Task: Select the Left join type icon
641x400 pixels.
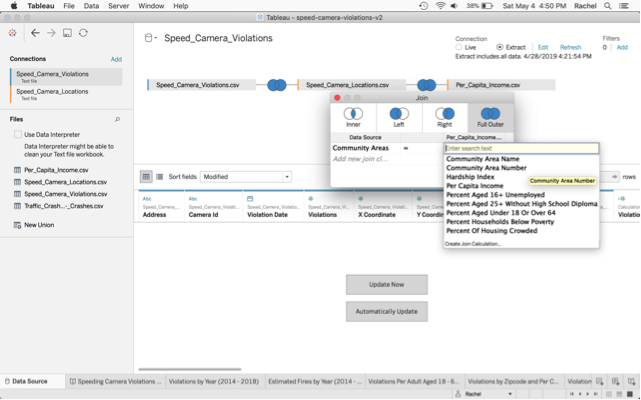Action: pos(399,114)
